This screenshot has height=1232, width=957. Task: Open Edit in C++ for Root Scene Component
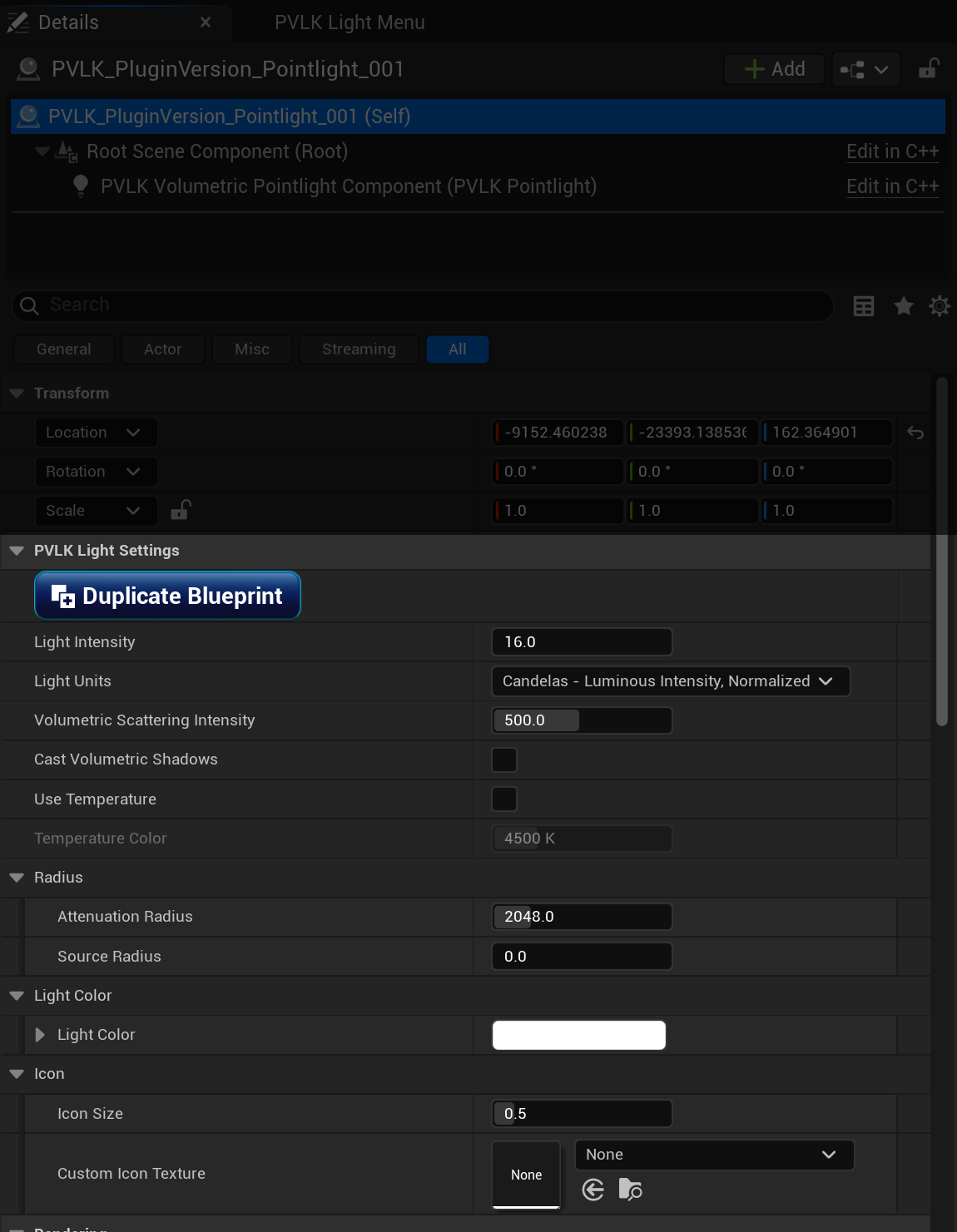point(892,151)
